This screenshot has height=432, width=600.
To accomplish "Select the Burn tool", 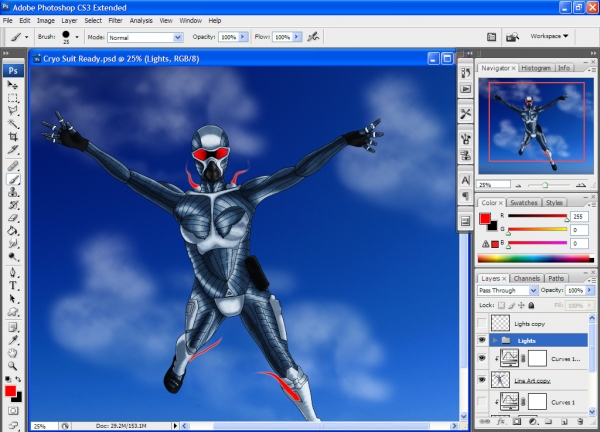I will click(x=13, y=256).
